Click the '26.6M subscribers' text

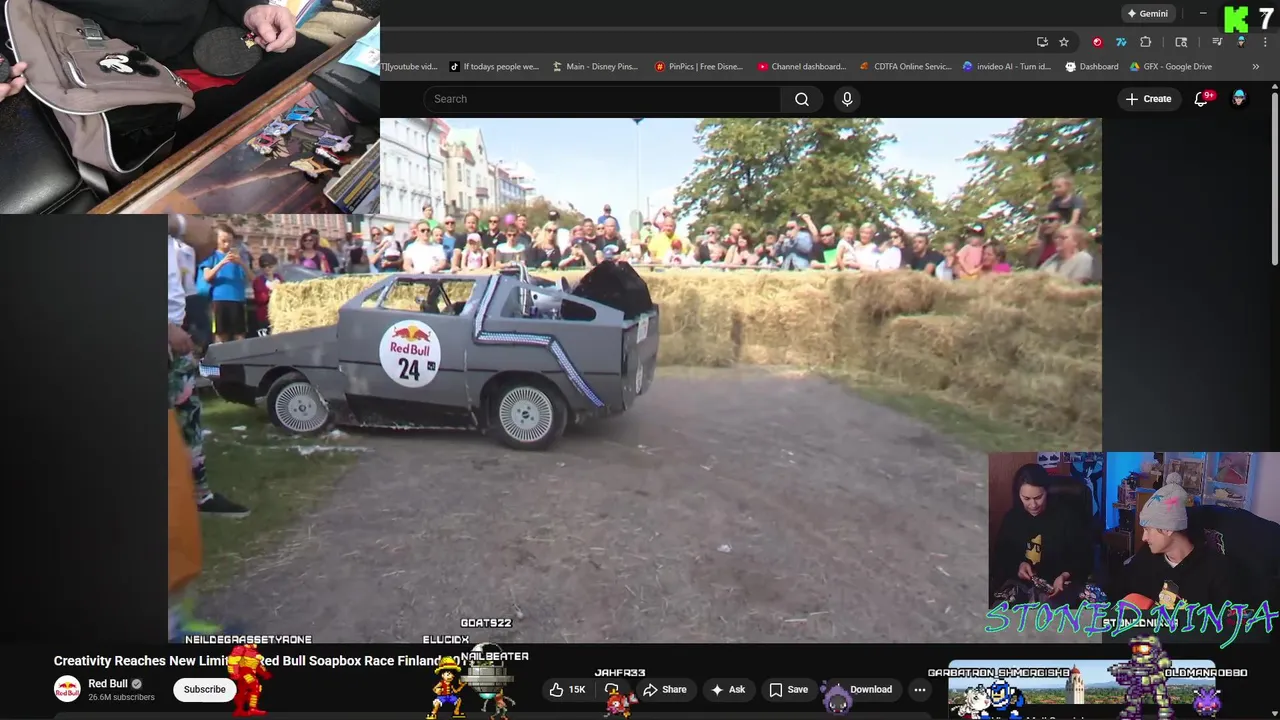click(121, 698)
